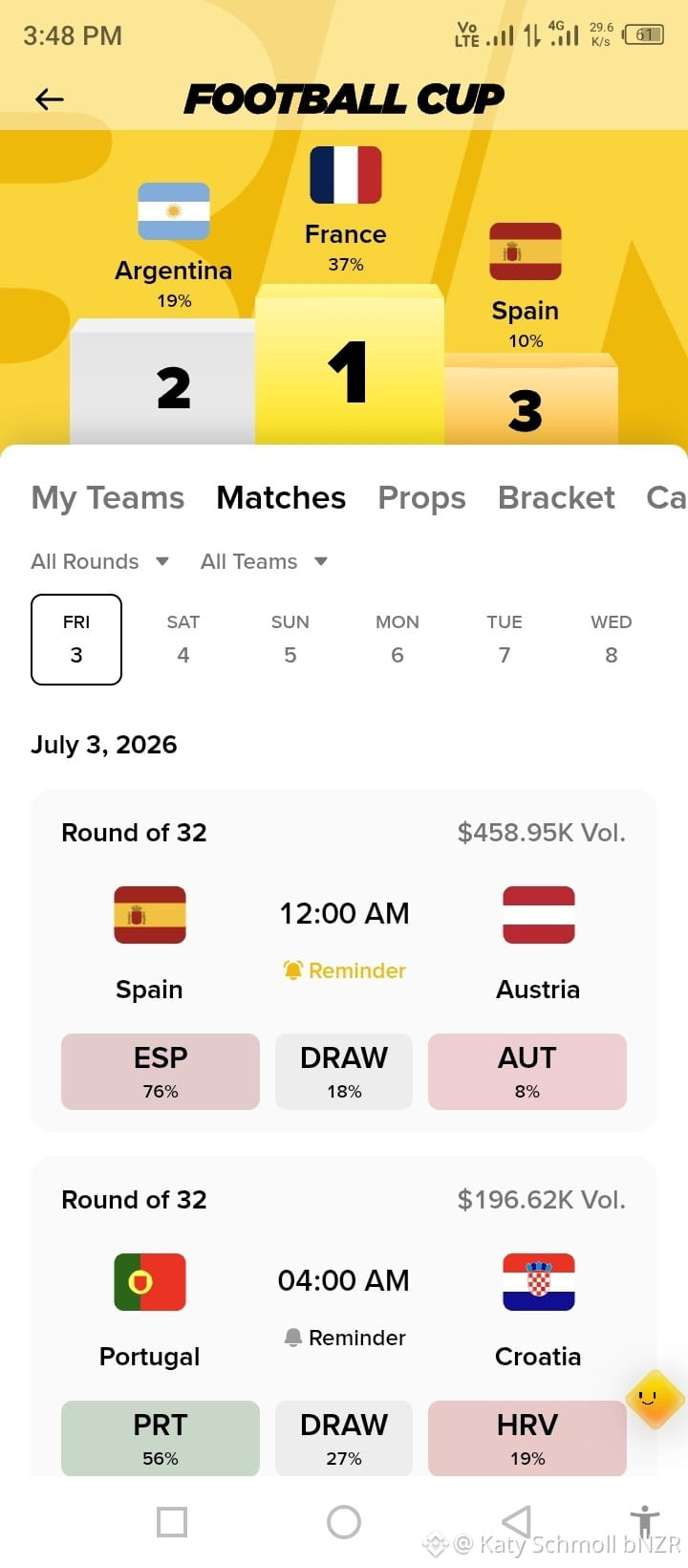This screenshot has height=1568, width=688.
Task: Select the FRI 3 date
Action: pos(76,640)
